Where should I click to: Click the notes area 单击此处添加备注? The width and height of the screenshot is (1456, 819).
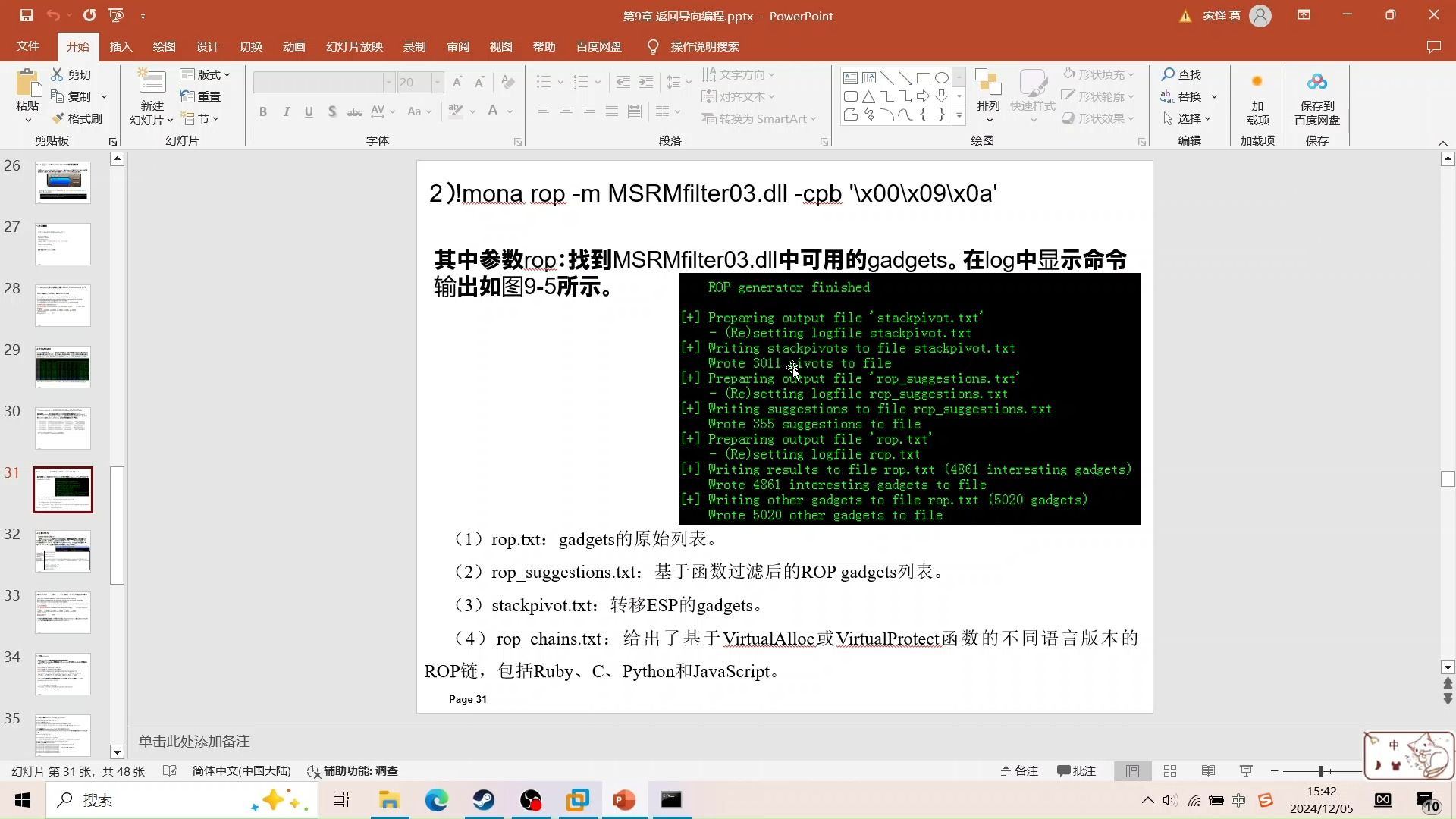pos(194,741)
